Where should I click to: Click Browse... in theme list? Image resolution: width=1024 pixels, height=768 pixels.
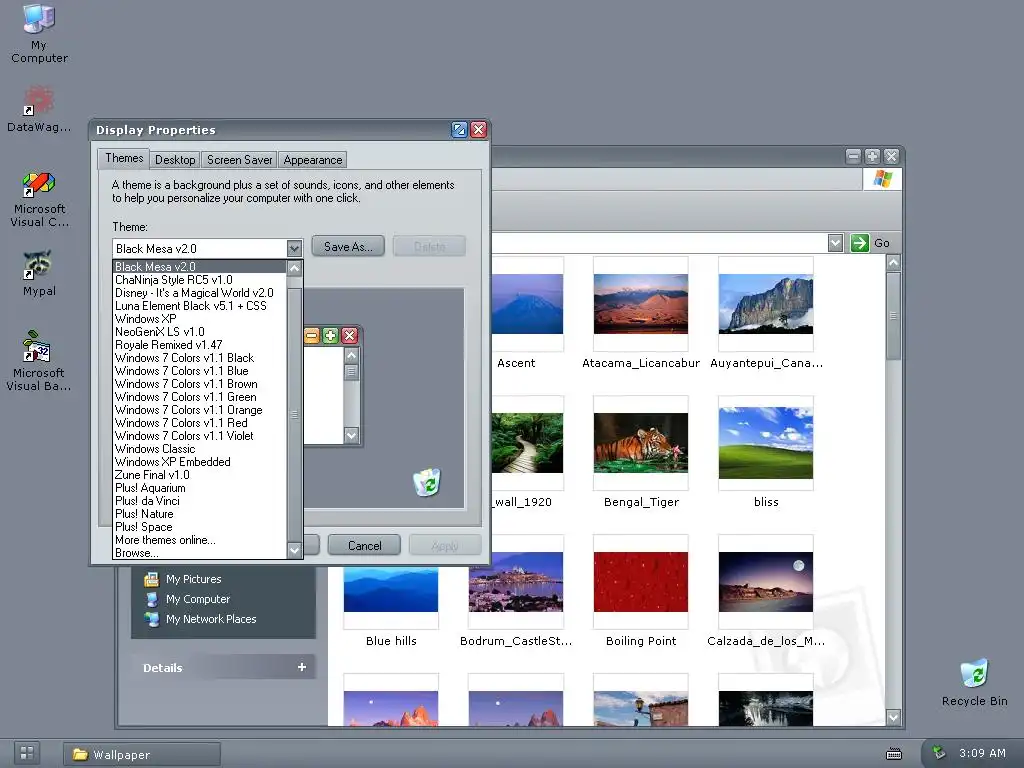199,553
